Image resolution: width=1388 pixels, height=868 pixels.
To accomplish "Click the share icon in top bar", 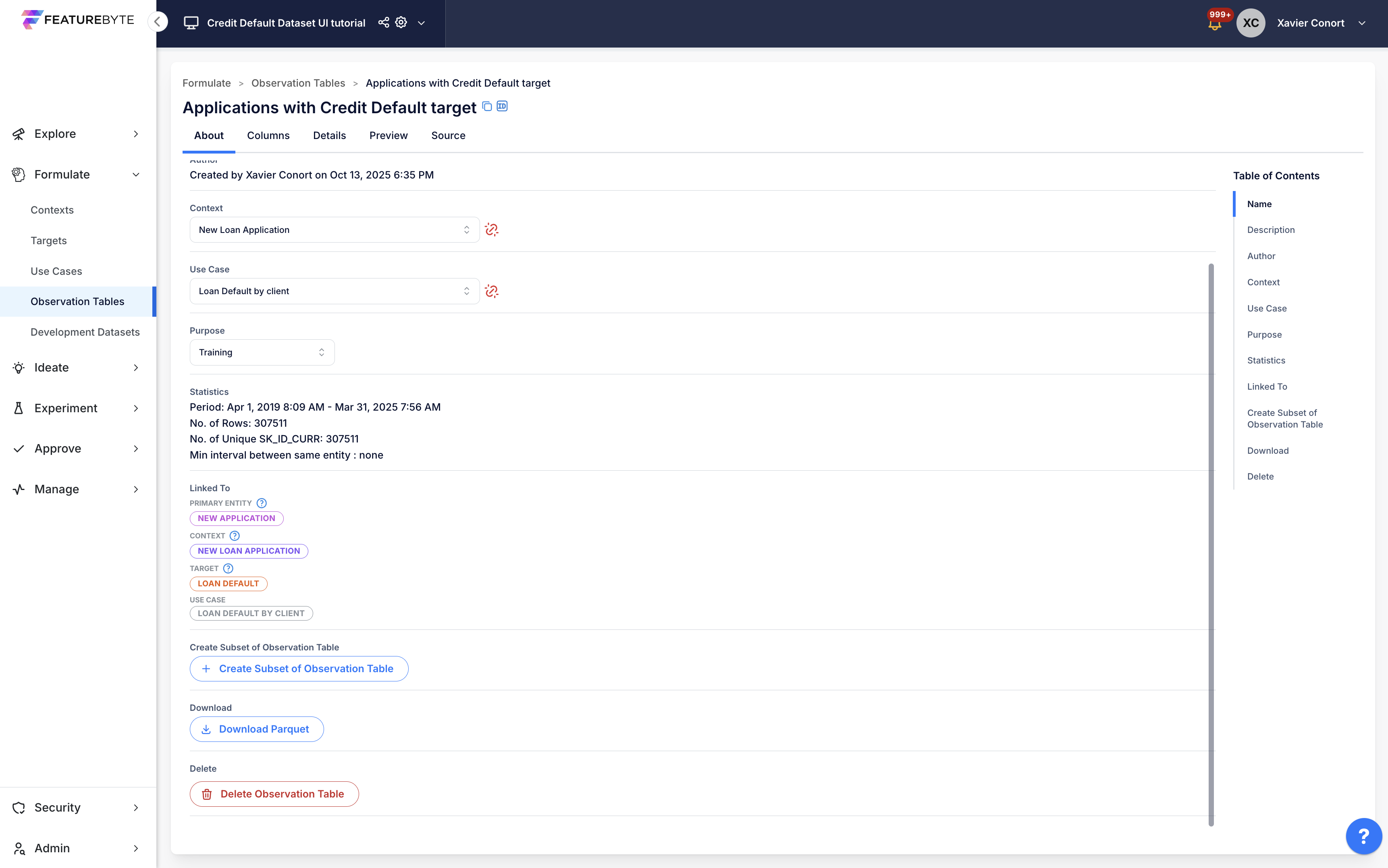I will click(x=383, y=23).
